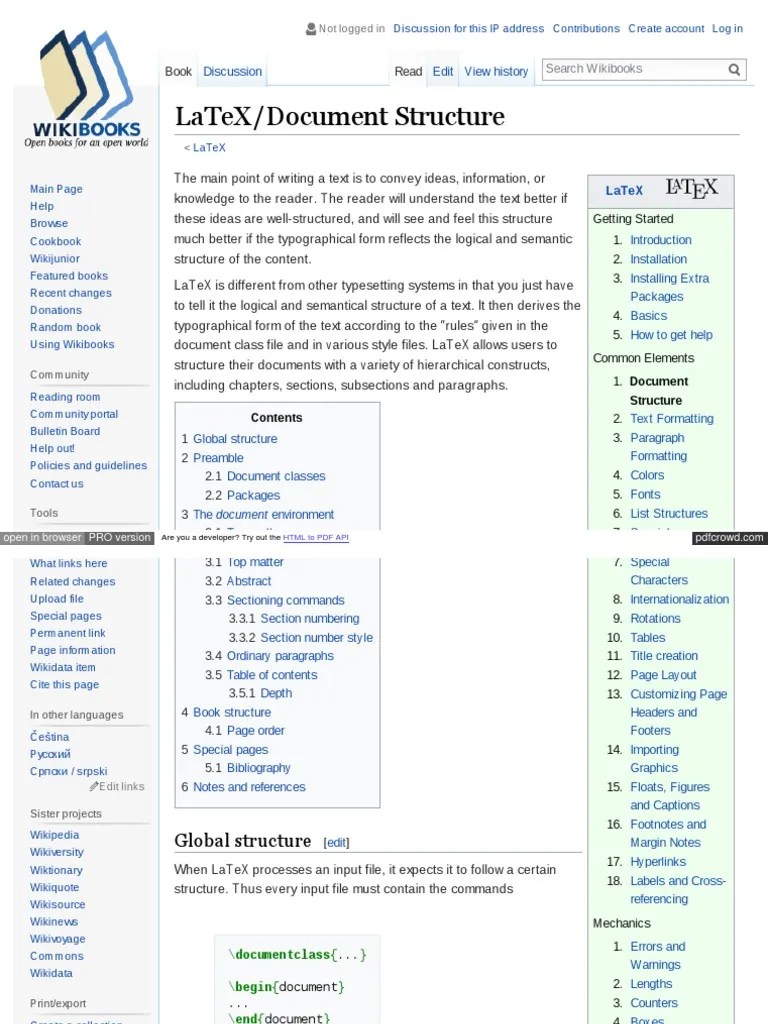Open the Contributions link
Viewport: 768px width, 1024px height.
[586, 29]
